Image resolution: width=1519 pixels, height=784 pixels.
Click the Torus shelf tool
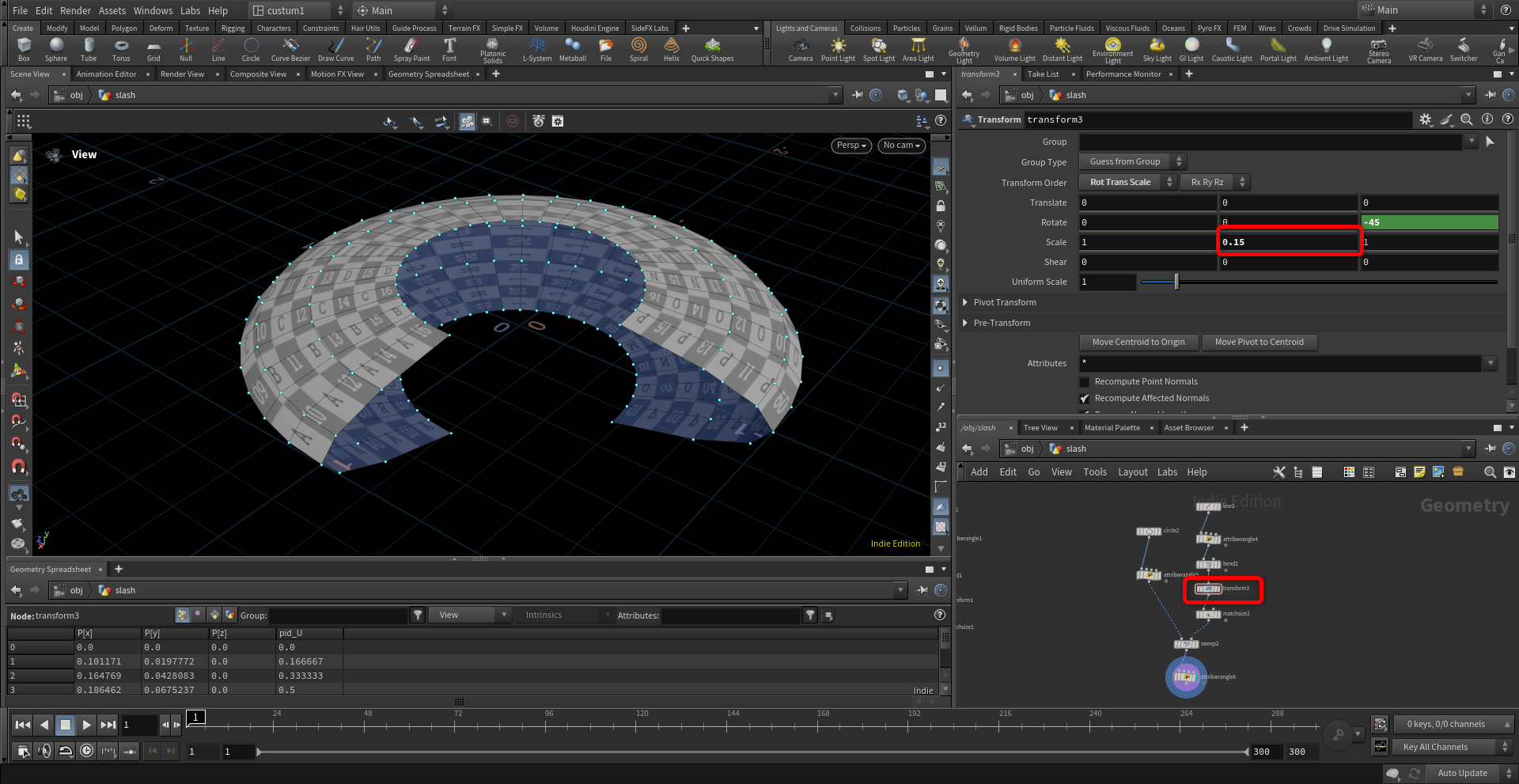[121, 49]
